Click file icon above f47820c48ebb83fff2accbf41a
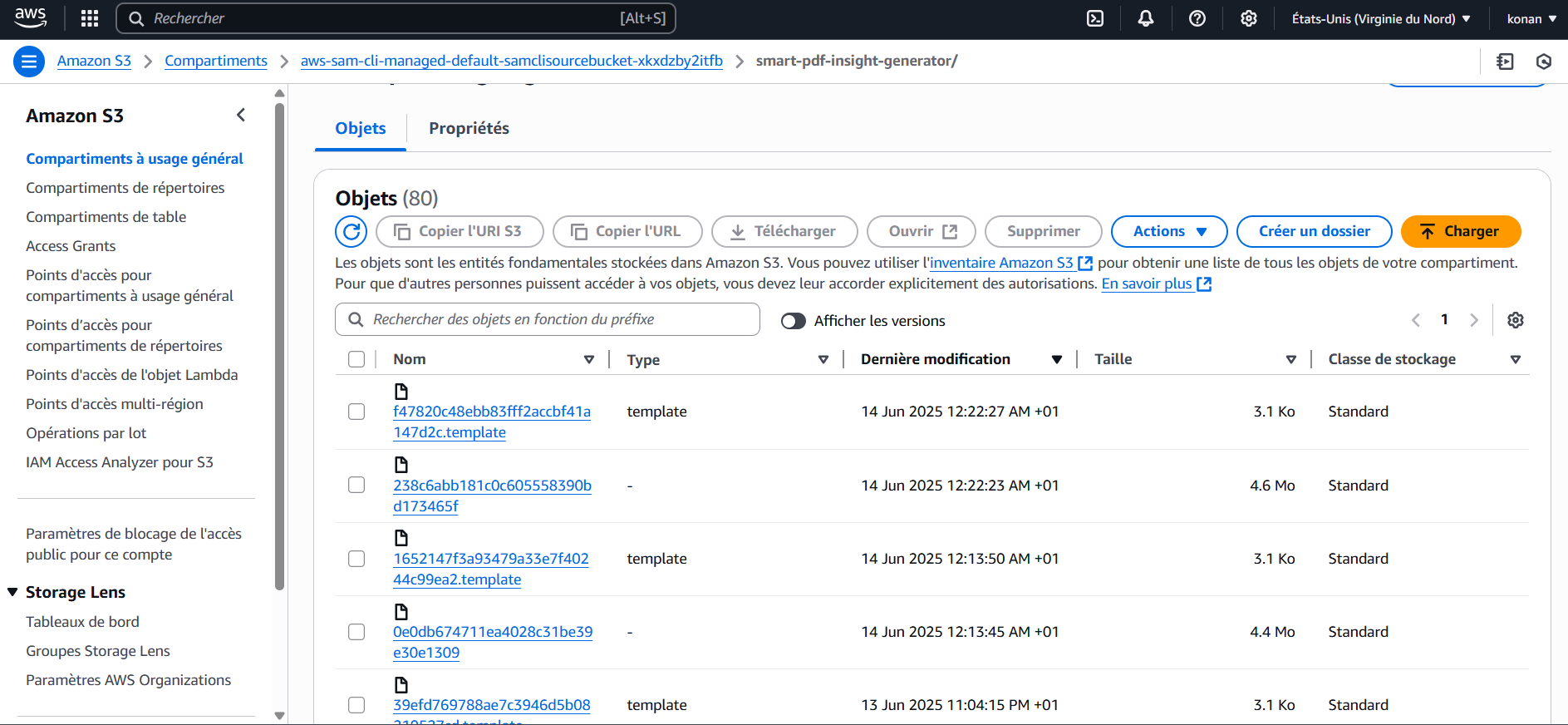 click(401, 392)
